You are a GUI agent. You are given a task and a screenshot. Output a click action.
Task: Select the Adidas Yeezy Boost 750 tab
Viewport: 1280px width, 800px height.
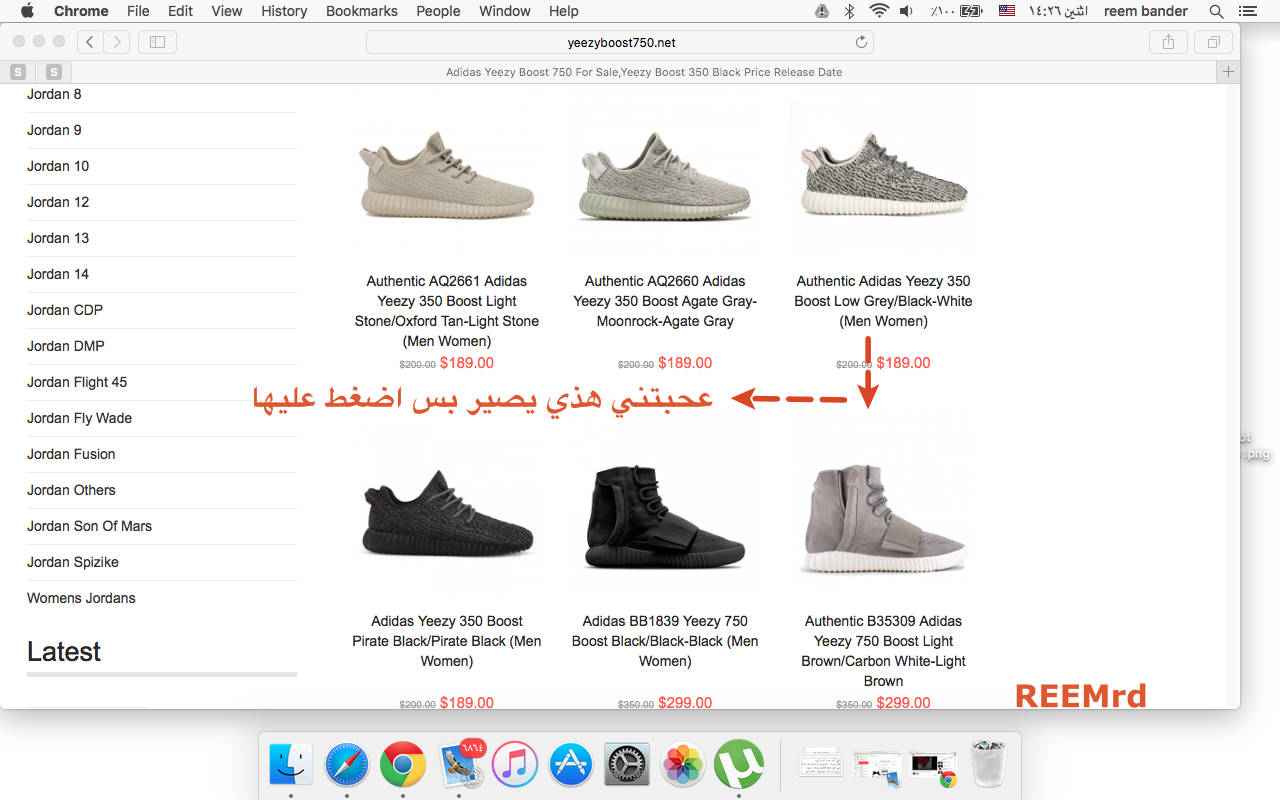pyautogui.click(x=644, y=72)
